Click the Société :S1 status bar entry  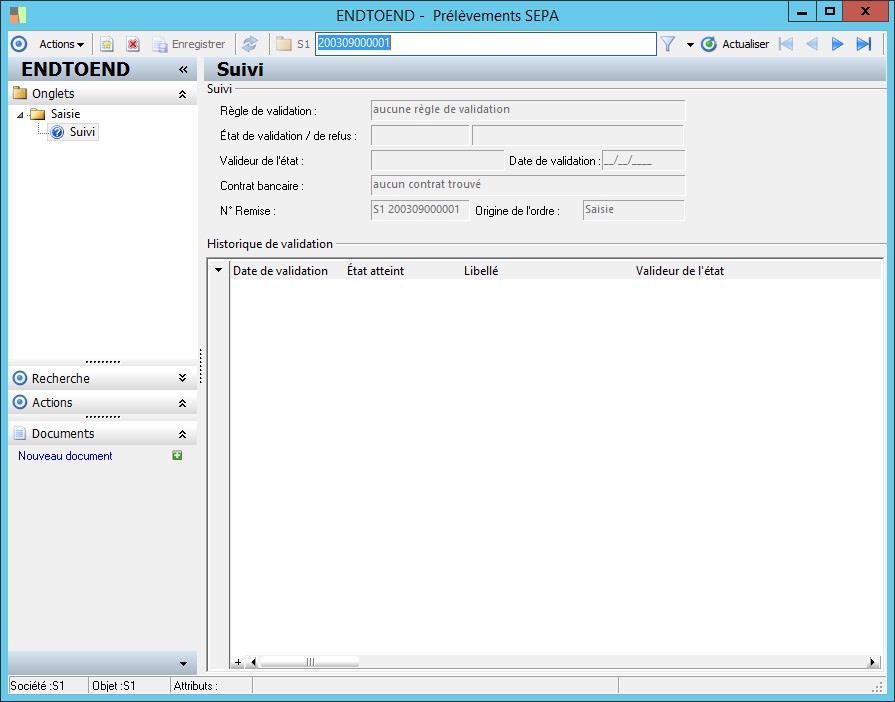(49, 685)
